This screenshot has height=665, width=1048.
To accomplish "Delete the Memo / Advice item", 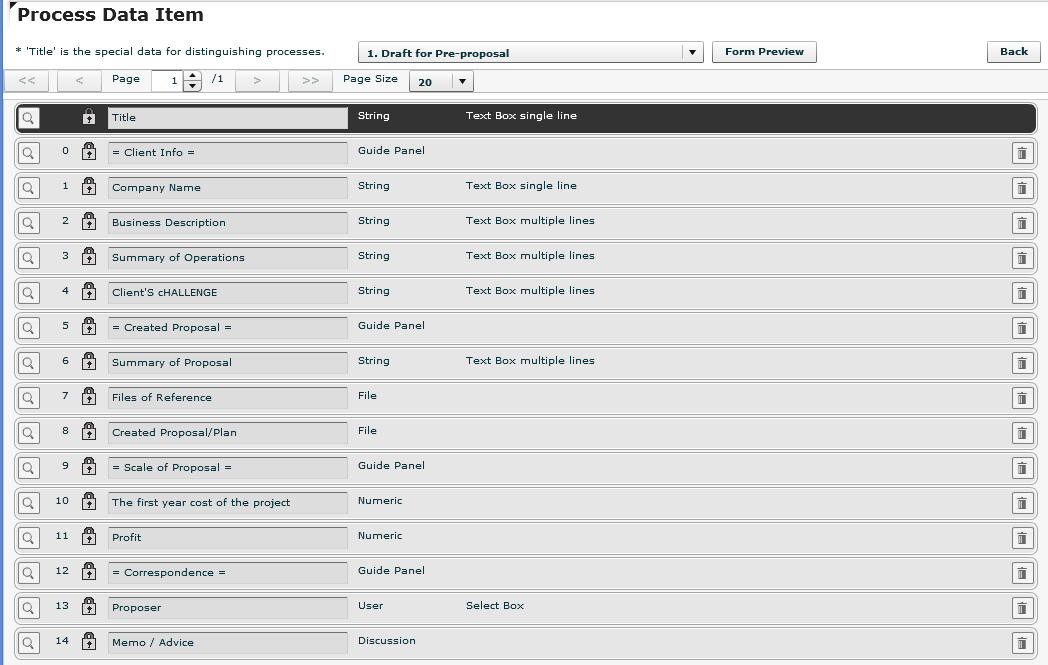I will click(1022, 644).
